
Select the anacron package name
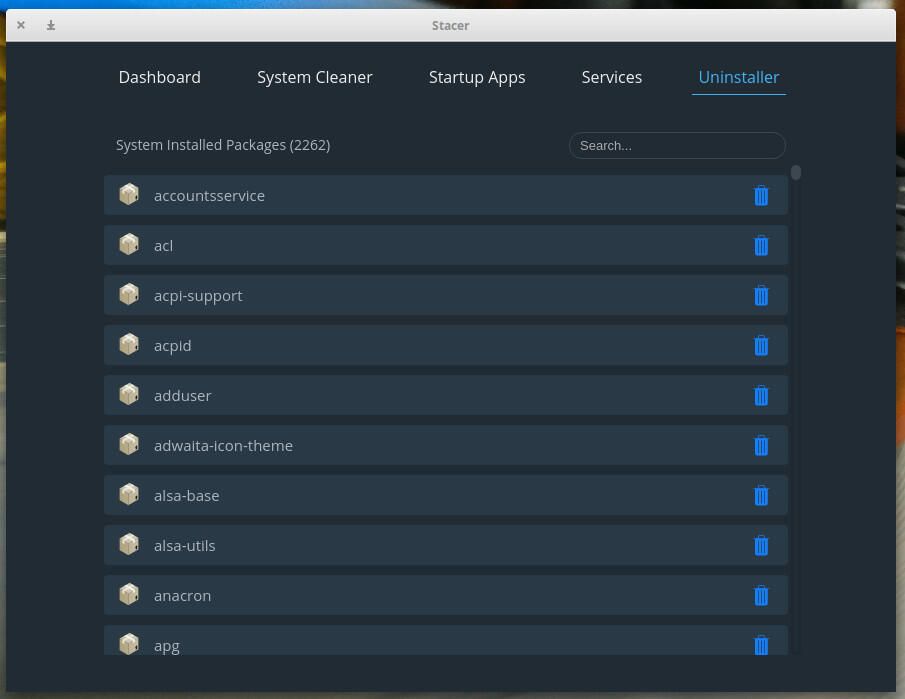(x=182, y=596)
